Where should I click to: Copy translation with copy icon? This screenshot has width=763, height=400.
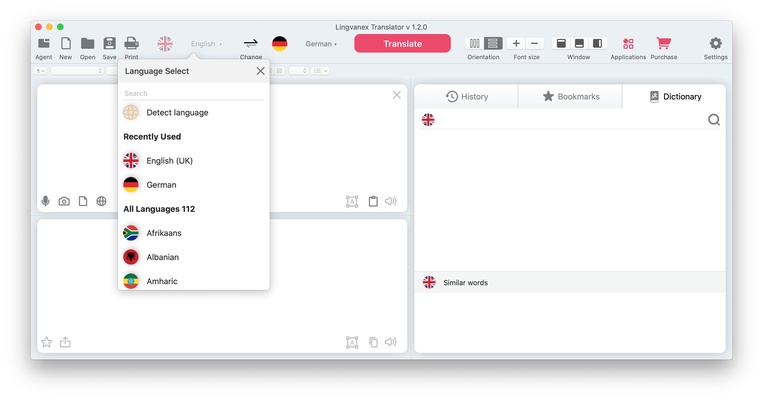pyautogui.click(x=373, y=342)
